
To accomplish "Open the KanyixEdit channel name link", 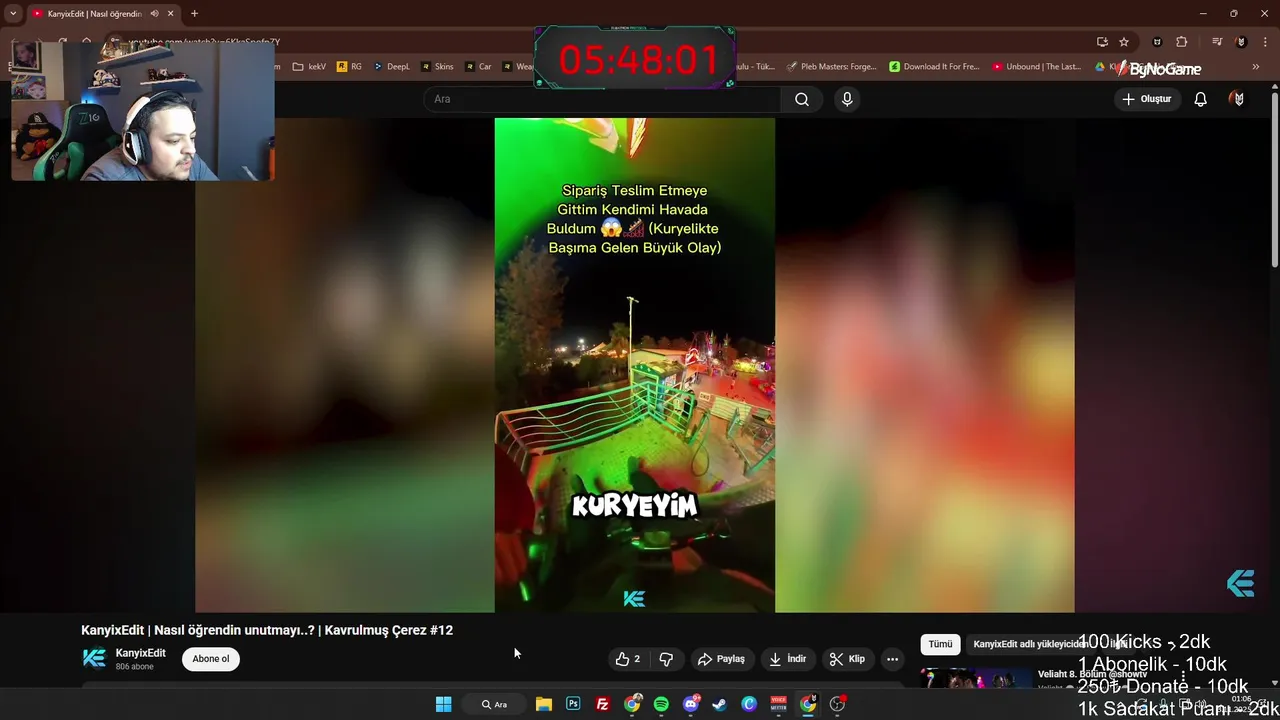I will 140,653.
